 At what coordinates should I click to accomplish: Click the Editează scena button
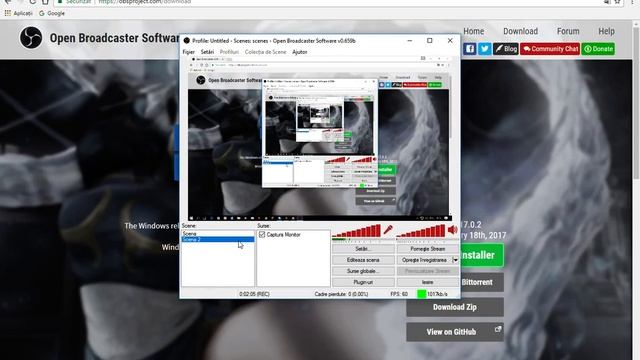click(x=363, y=260)
